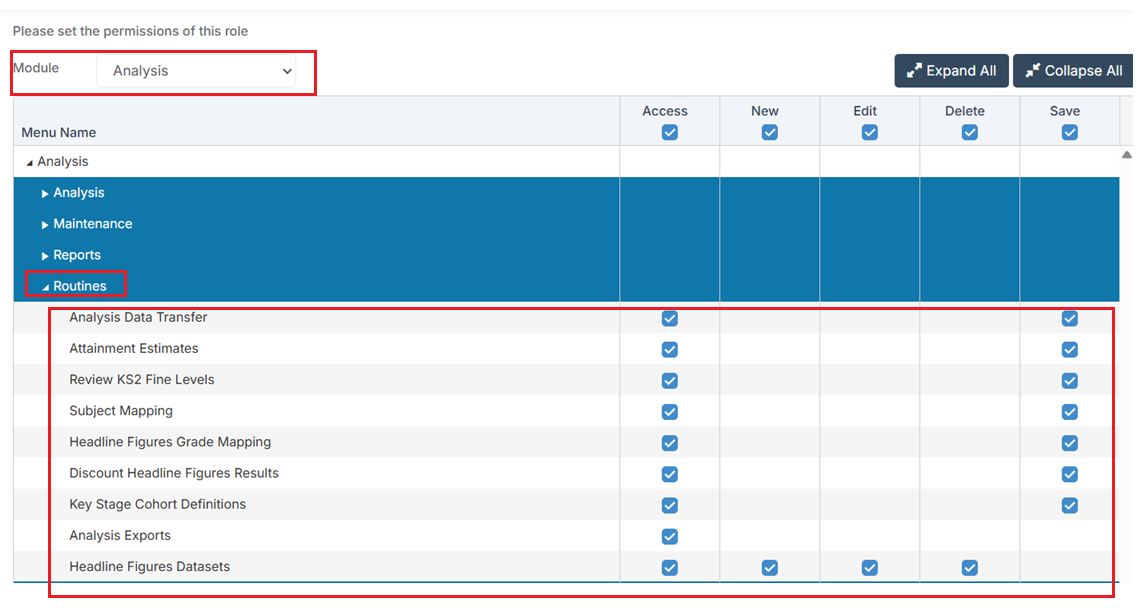This screenshot has height=612, width=1146.
Task: Expand the Reports tree node
Action: (x=45, y=256)
